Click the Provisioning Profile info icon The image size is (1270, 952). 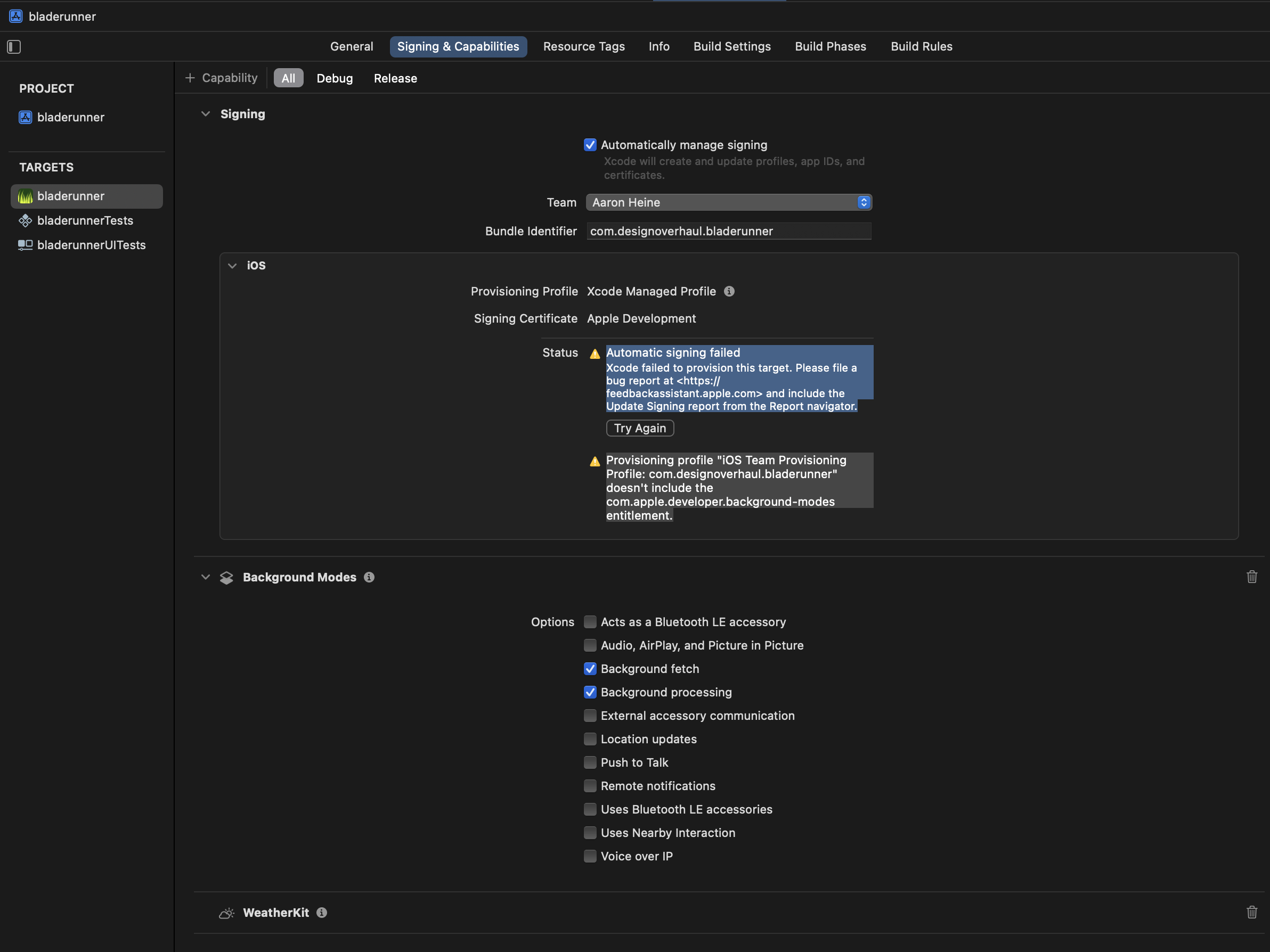pyautogui.click(x=729, y=292)
